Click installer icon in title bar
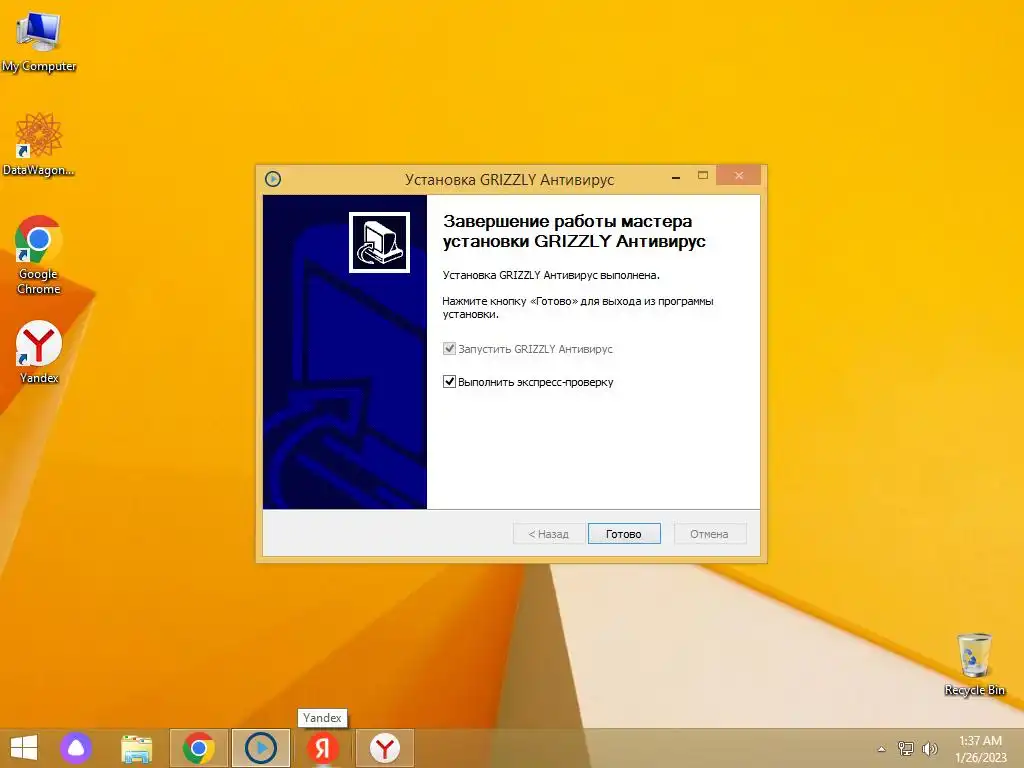Viewport: 1024px width, 768px height. (273, 178)
